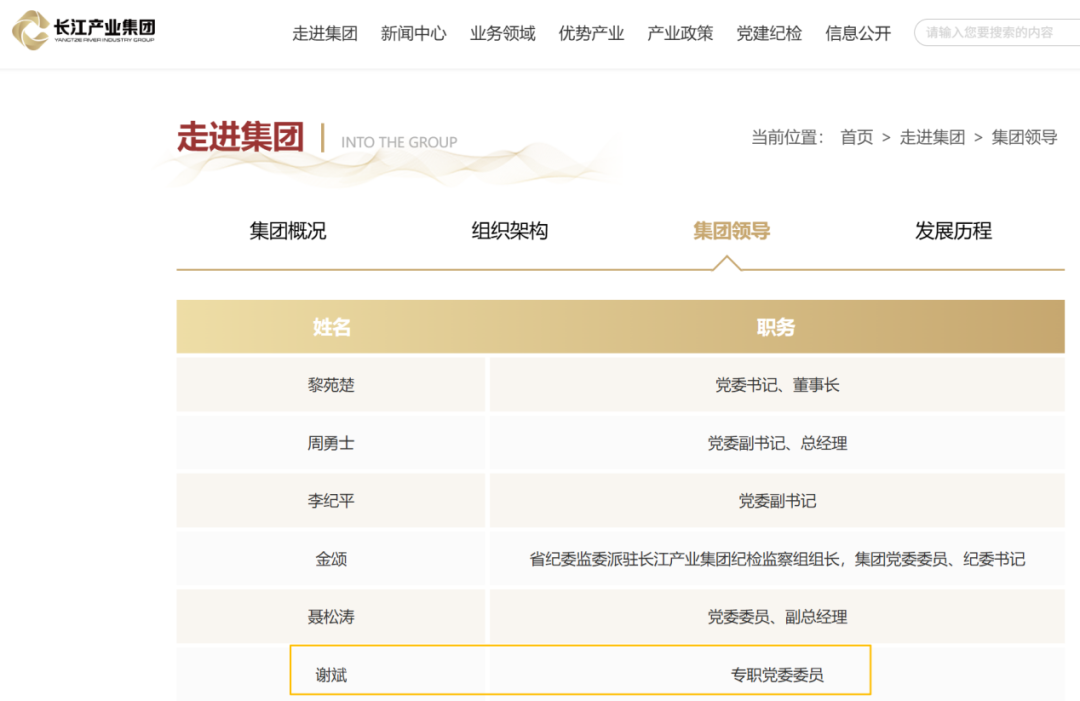
Task: Click 金颂's position starting 省纪委监委派驻
Action: [777, 558]
